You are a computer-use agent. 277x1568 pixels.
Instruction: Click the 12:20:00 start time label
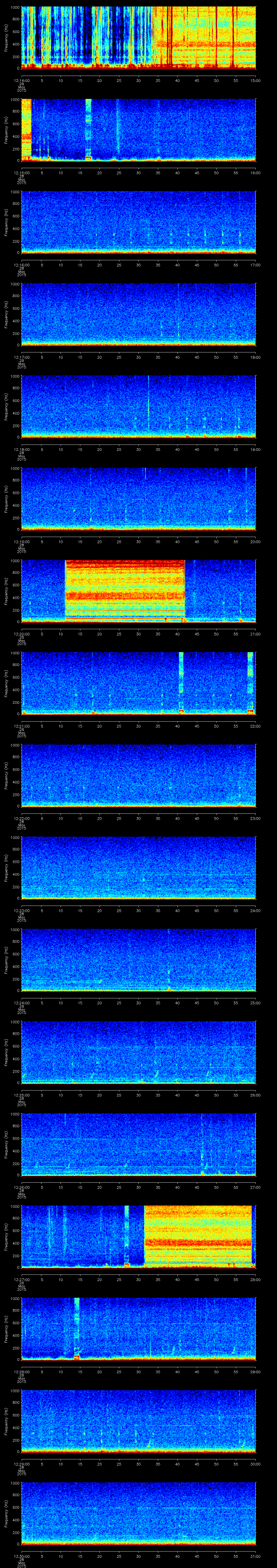click(21, 634)
